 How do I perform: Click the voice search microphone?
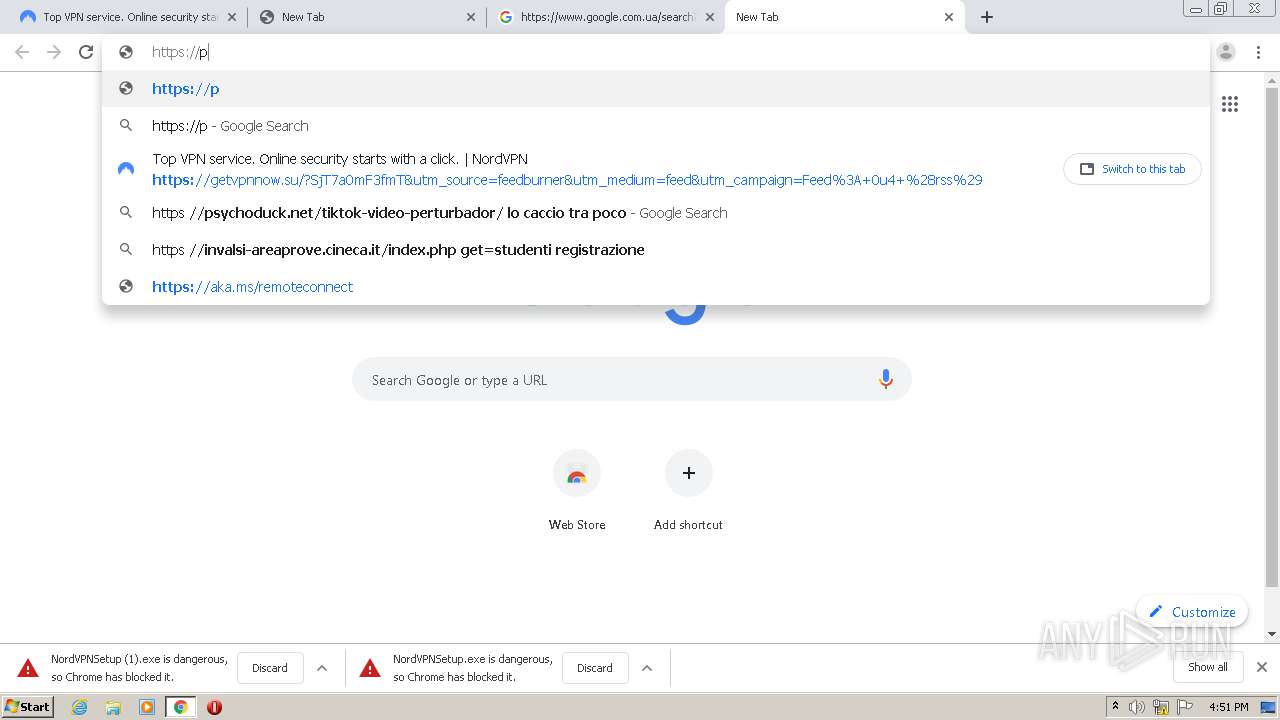[x=885, y=380]
